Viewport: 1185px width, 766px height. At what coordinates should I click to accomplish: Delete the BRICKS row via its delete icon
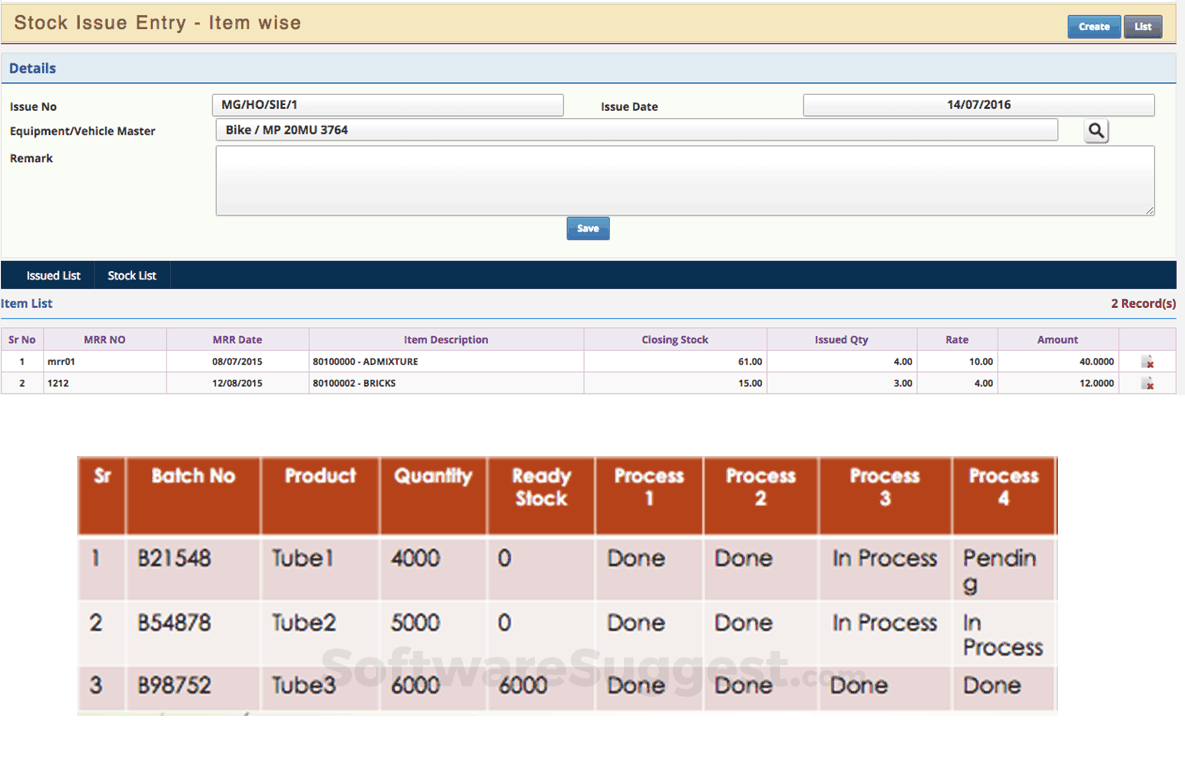1147,384
